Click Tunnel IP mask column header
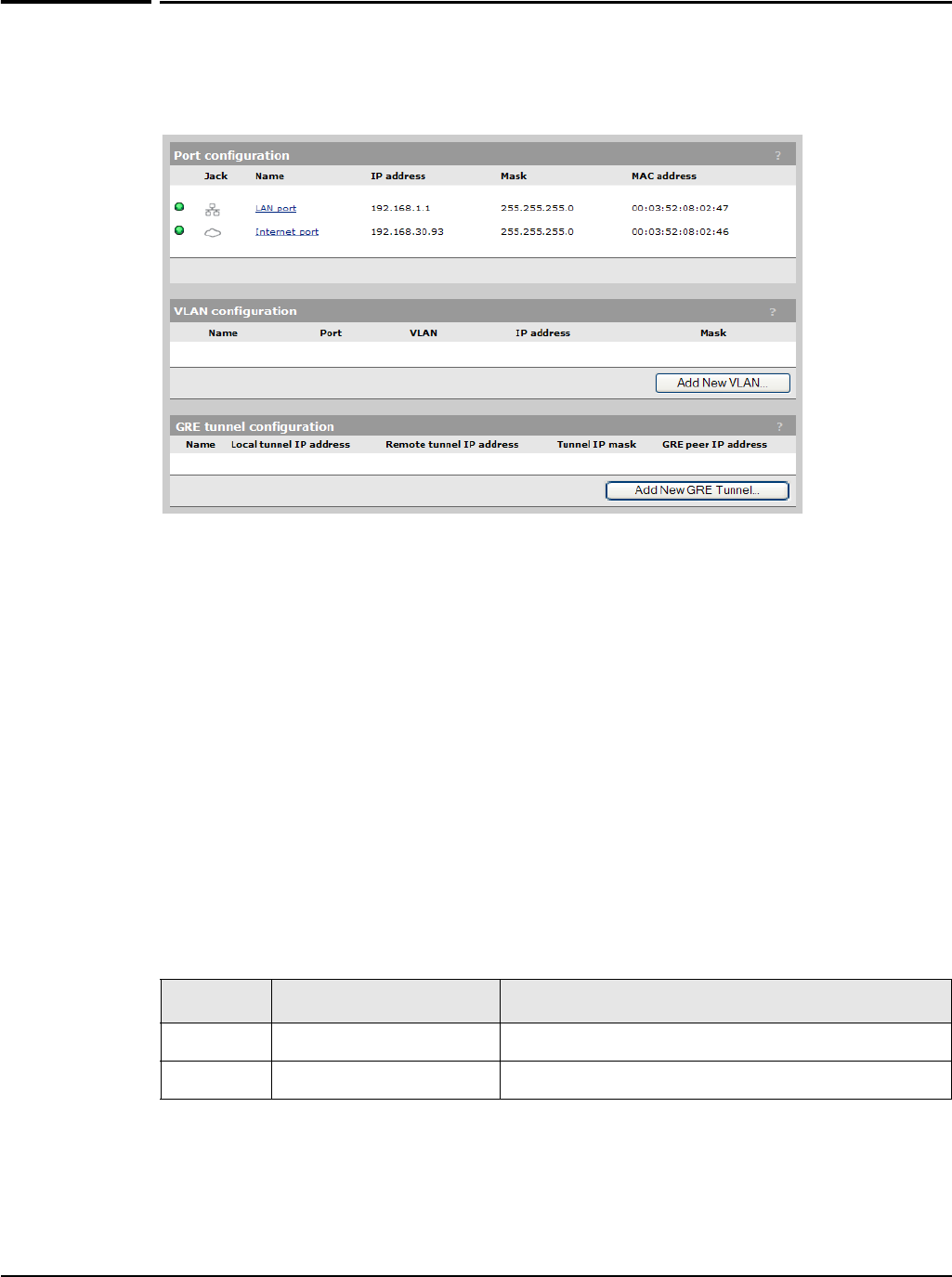 [x=596, y=444]
